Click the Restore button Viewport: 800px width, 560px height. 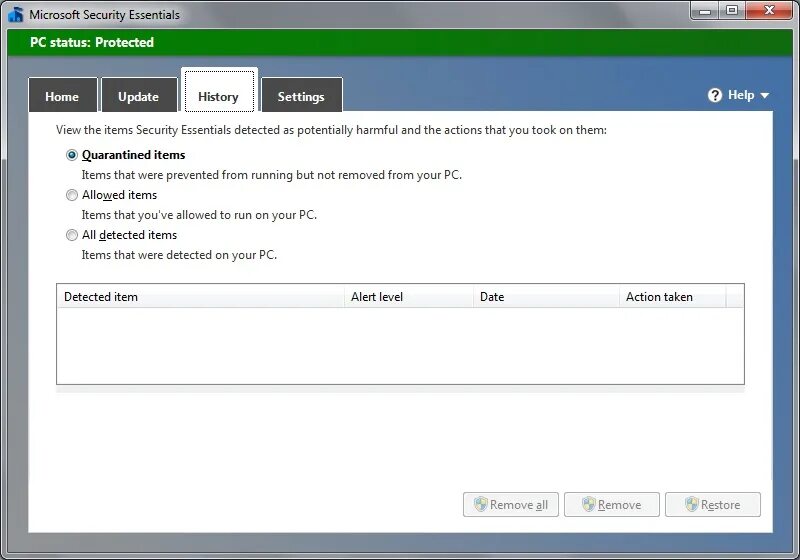(713, 504)
